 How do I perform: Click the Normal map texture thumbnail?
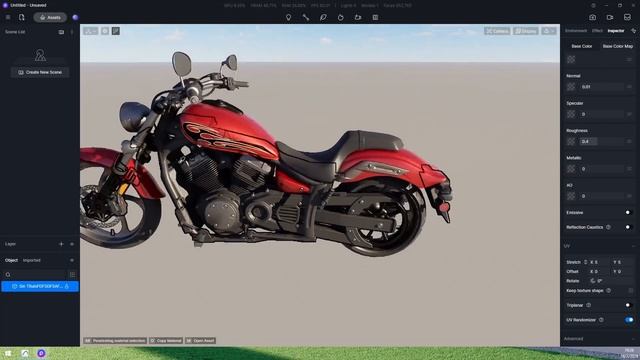click(571, 87)
